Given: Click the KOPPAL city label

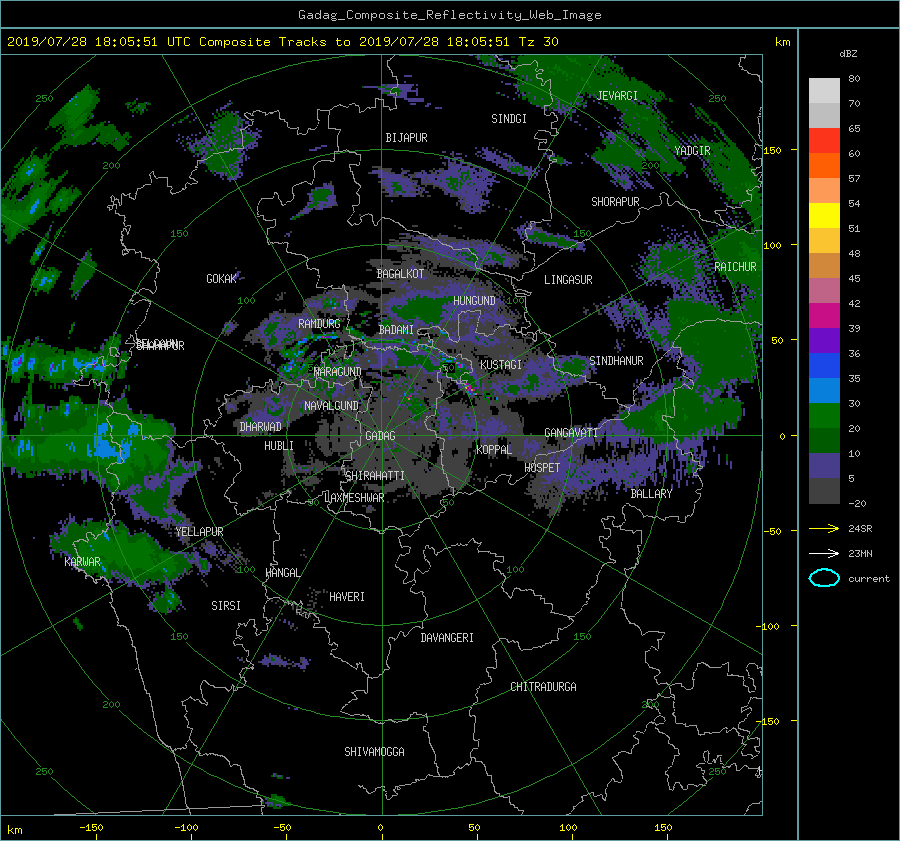Looking at the screenshot, I should tap(494, 449).
